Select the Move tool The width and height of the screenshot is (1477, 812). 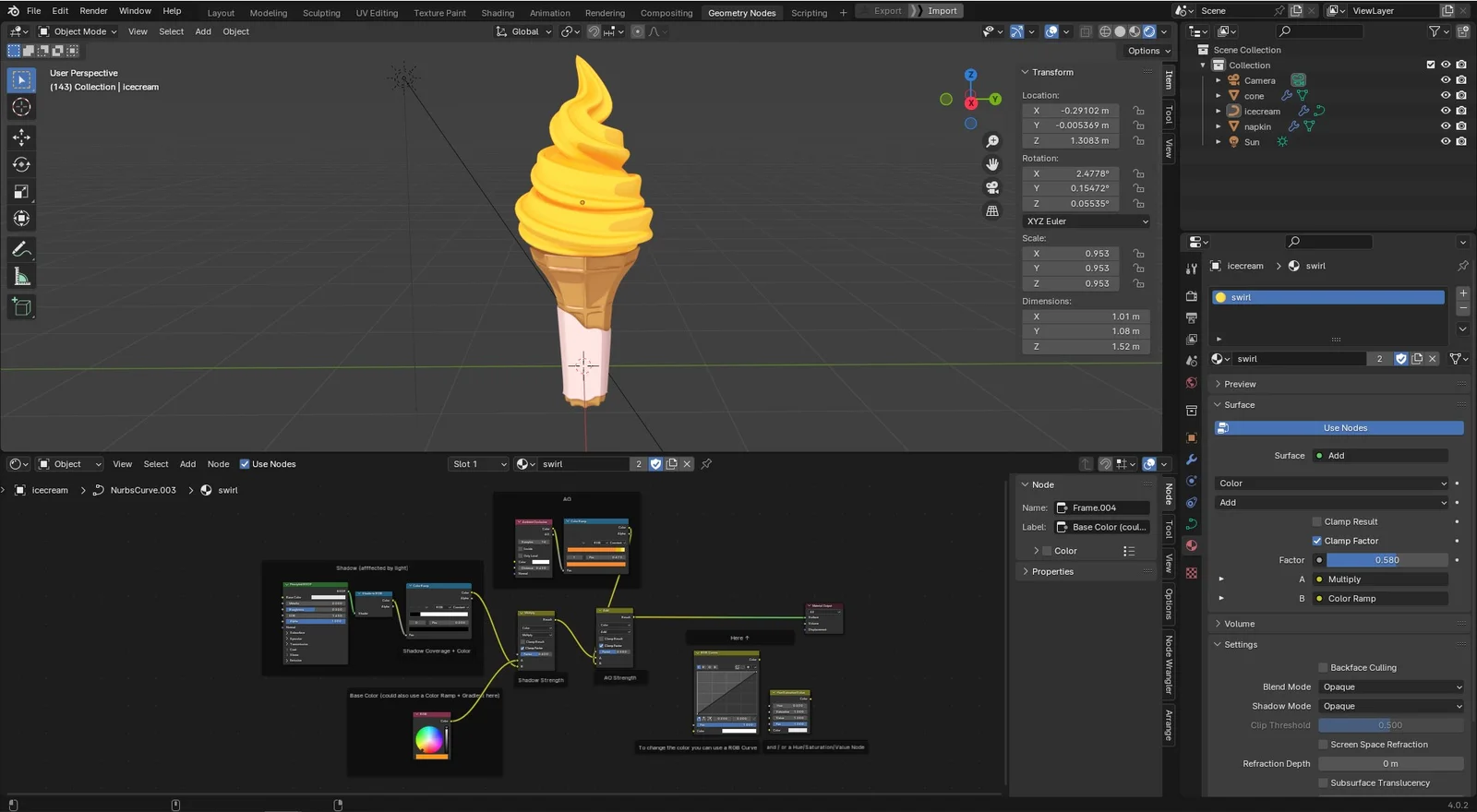click(x=21, y=137)
